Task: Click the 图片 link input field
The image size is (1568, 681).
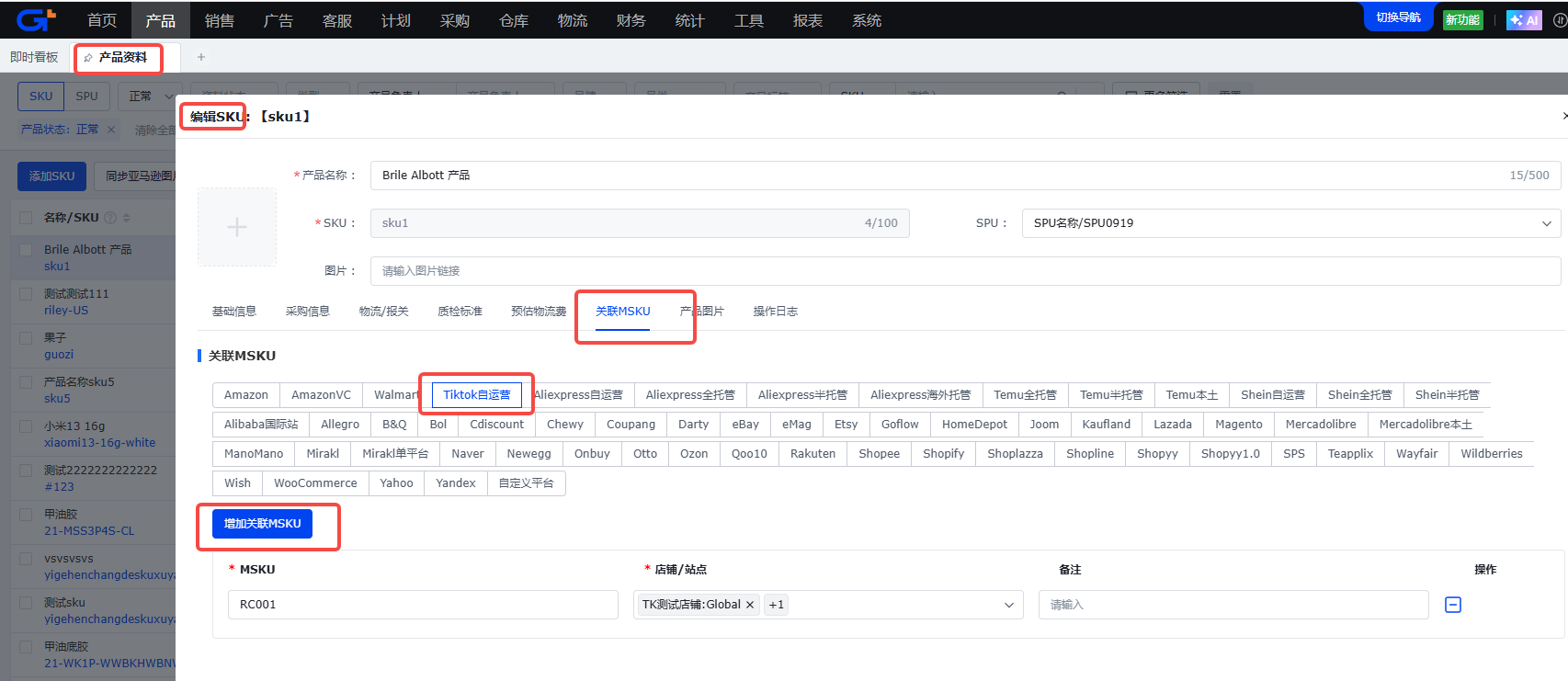Action: (965, 271)
